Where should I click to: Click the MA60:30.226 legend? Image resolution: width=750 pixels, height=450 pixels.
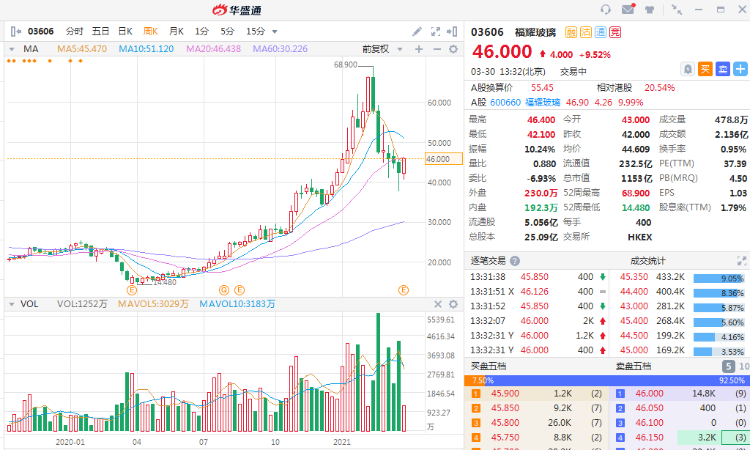coord(280,49)
